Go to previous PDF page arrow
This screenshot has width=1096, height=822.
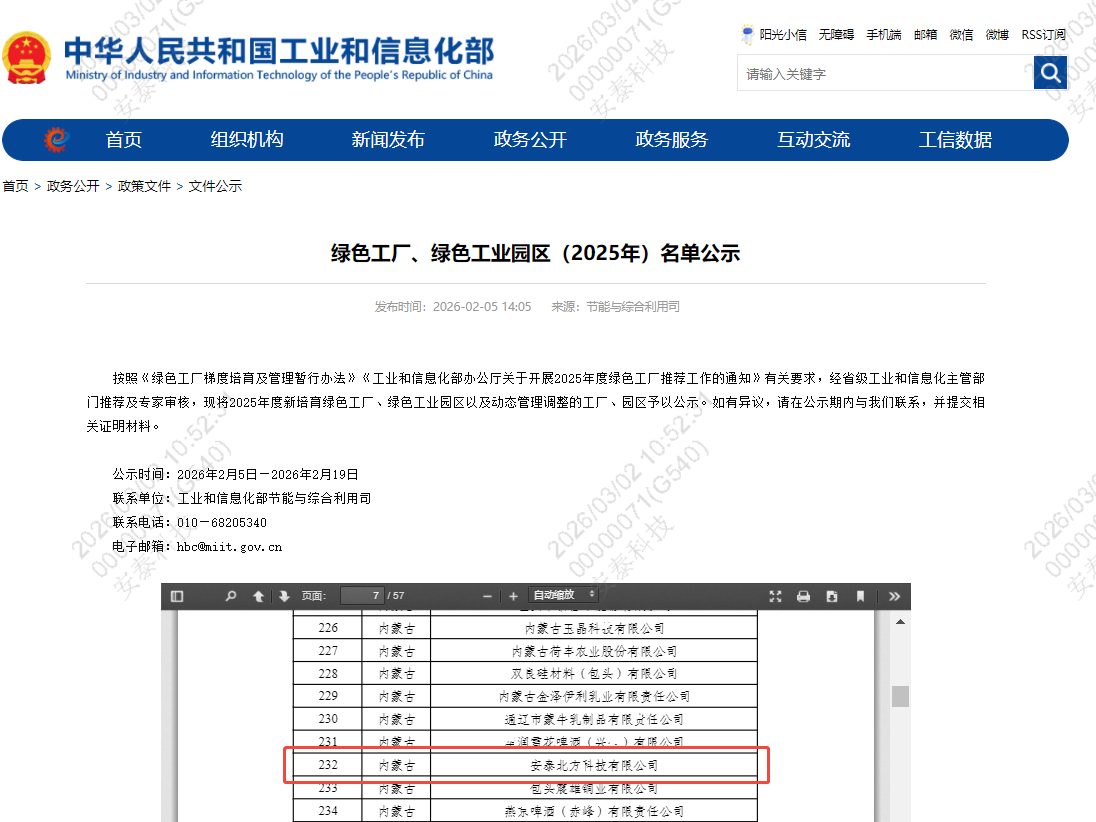click(258, 596)
